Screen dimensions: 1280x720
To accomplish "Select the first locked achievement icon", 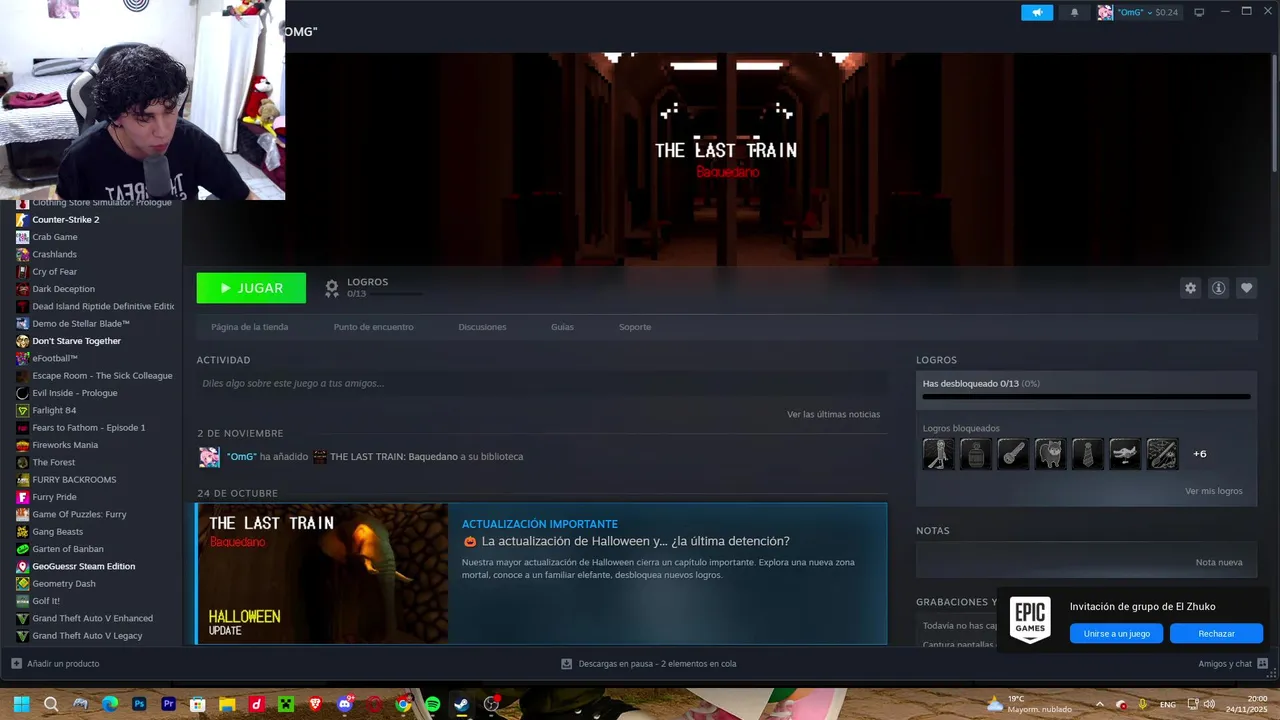I will pyautogui.click(x=938, y=454).
